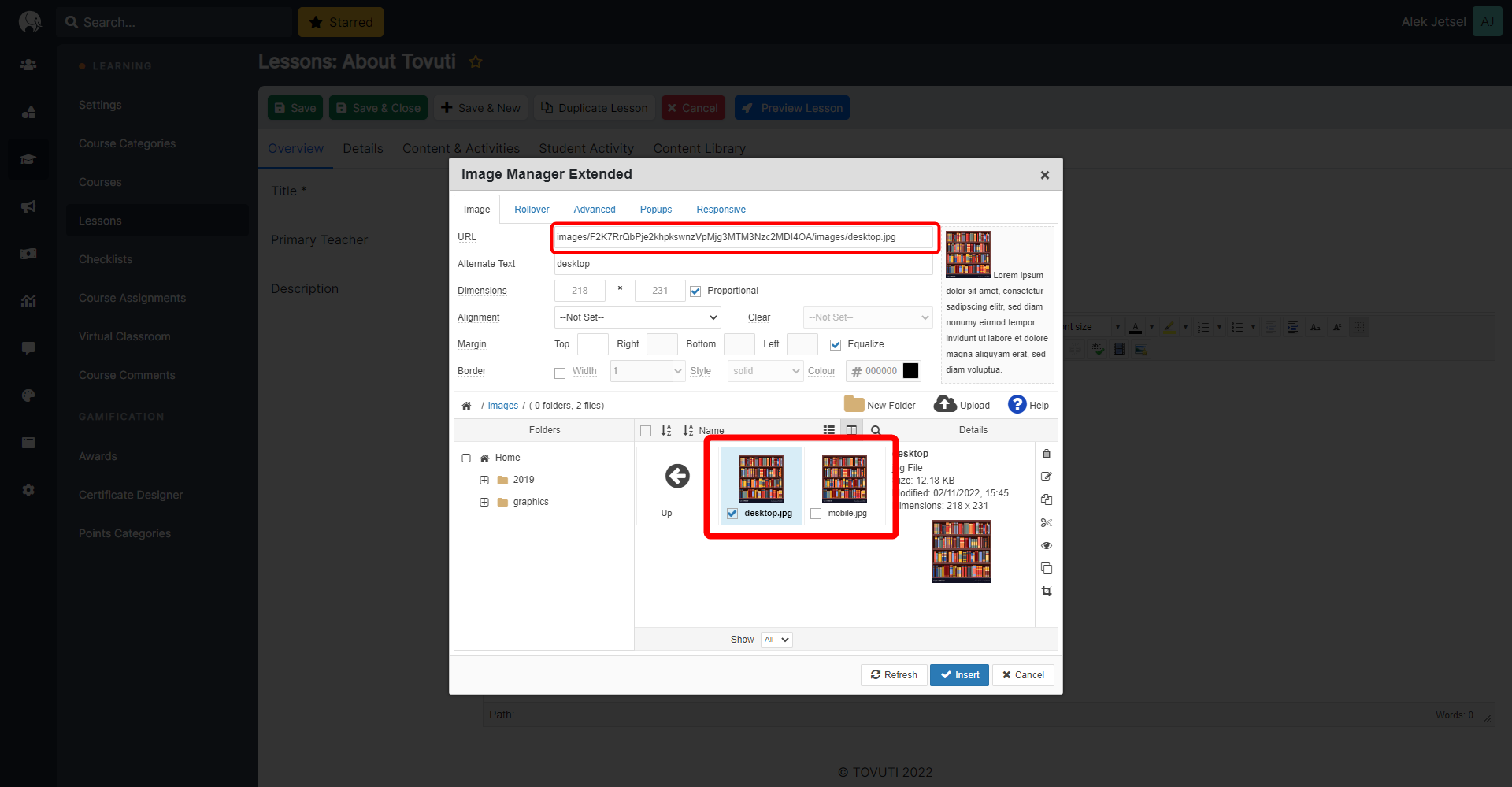Click the eye view icon in Details

(x=1047, y=545)
